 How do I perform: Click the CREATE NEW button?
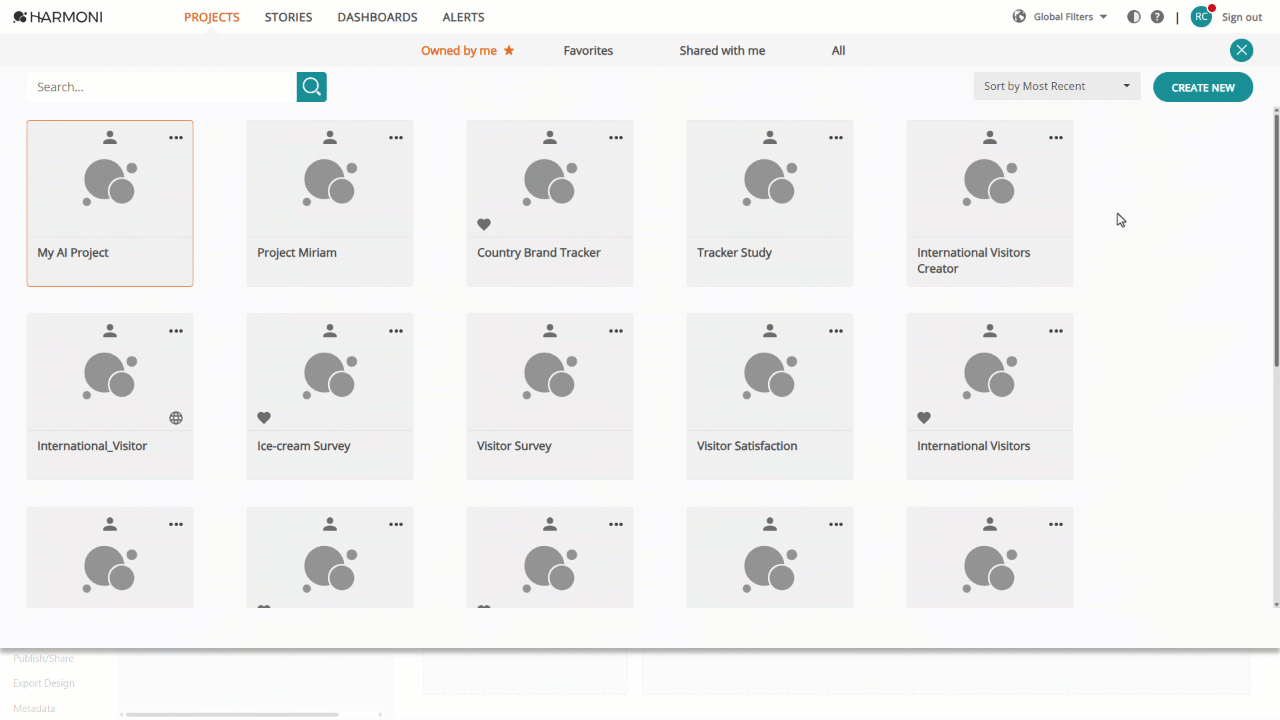(x=1203, y=87)
